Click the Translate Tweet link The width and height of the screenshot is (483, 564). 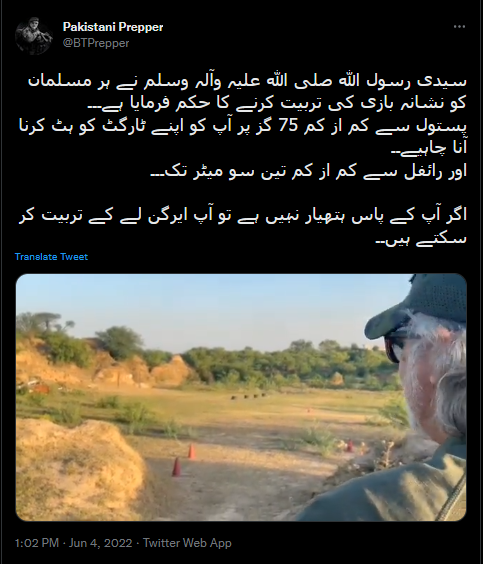(51, 257)
